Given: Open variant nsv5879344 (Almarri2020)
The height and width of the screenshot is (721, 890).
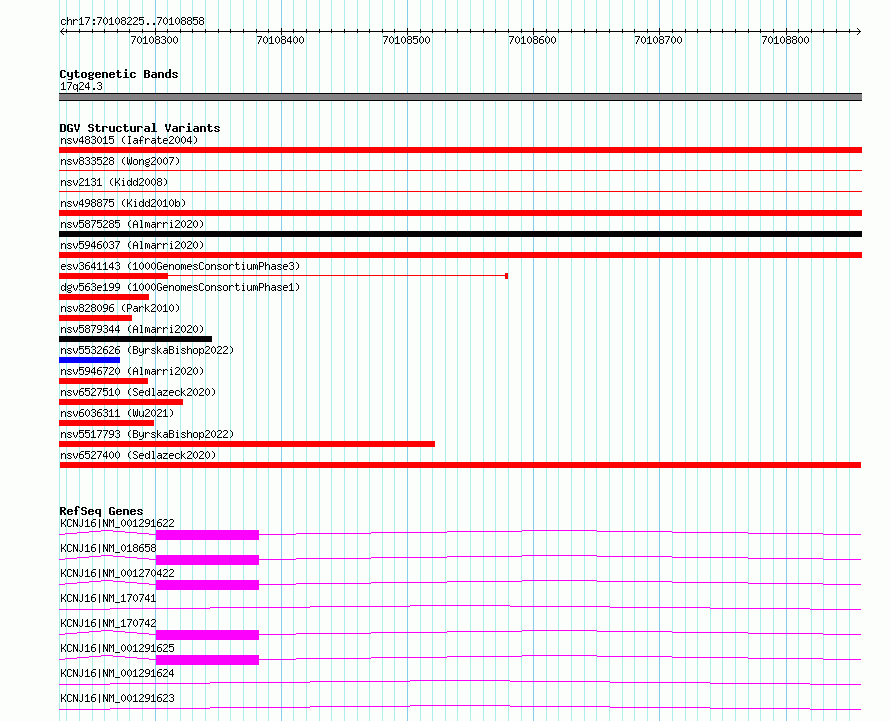Looking at the screenshot, I should click(132, 329).
